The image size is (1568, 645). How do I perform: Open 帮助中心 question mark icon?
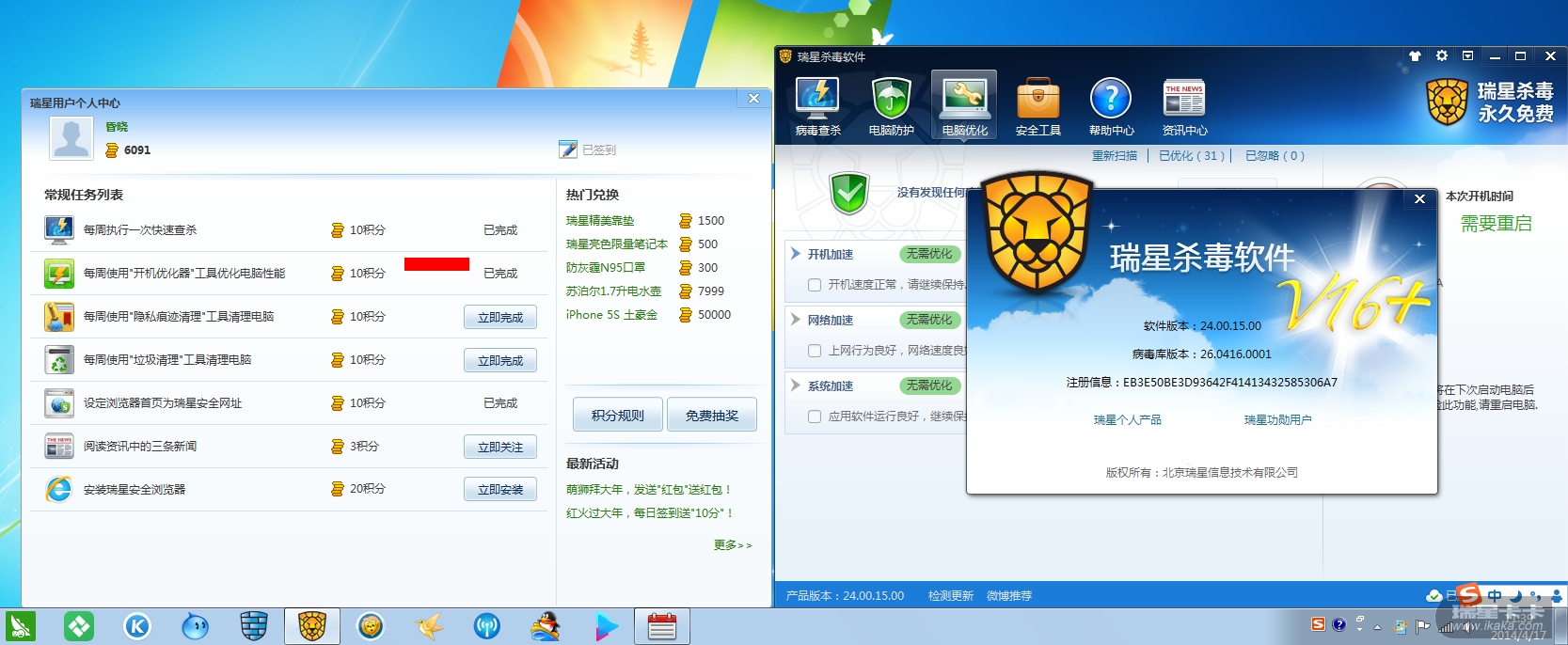(1111, 106)
